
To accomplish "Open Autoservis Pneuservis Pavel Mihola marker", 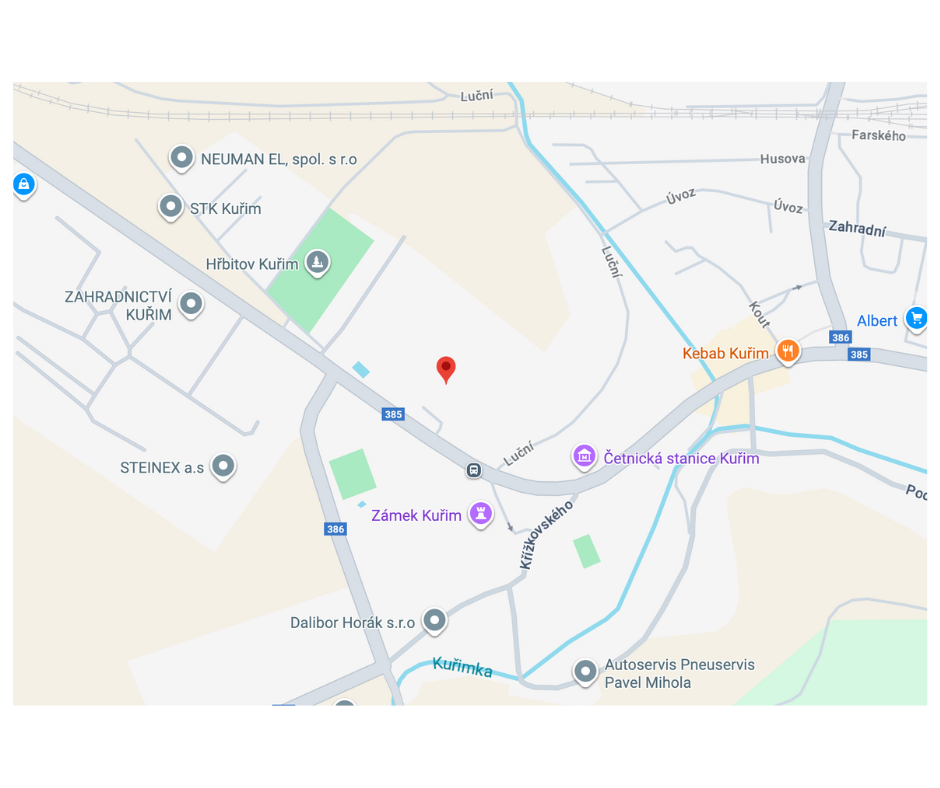I will (x=585, y=672).
